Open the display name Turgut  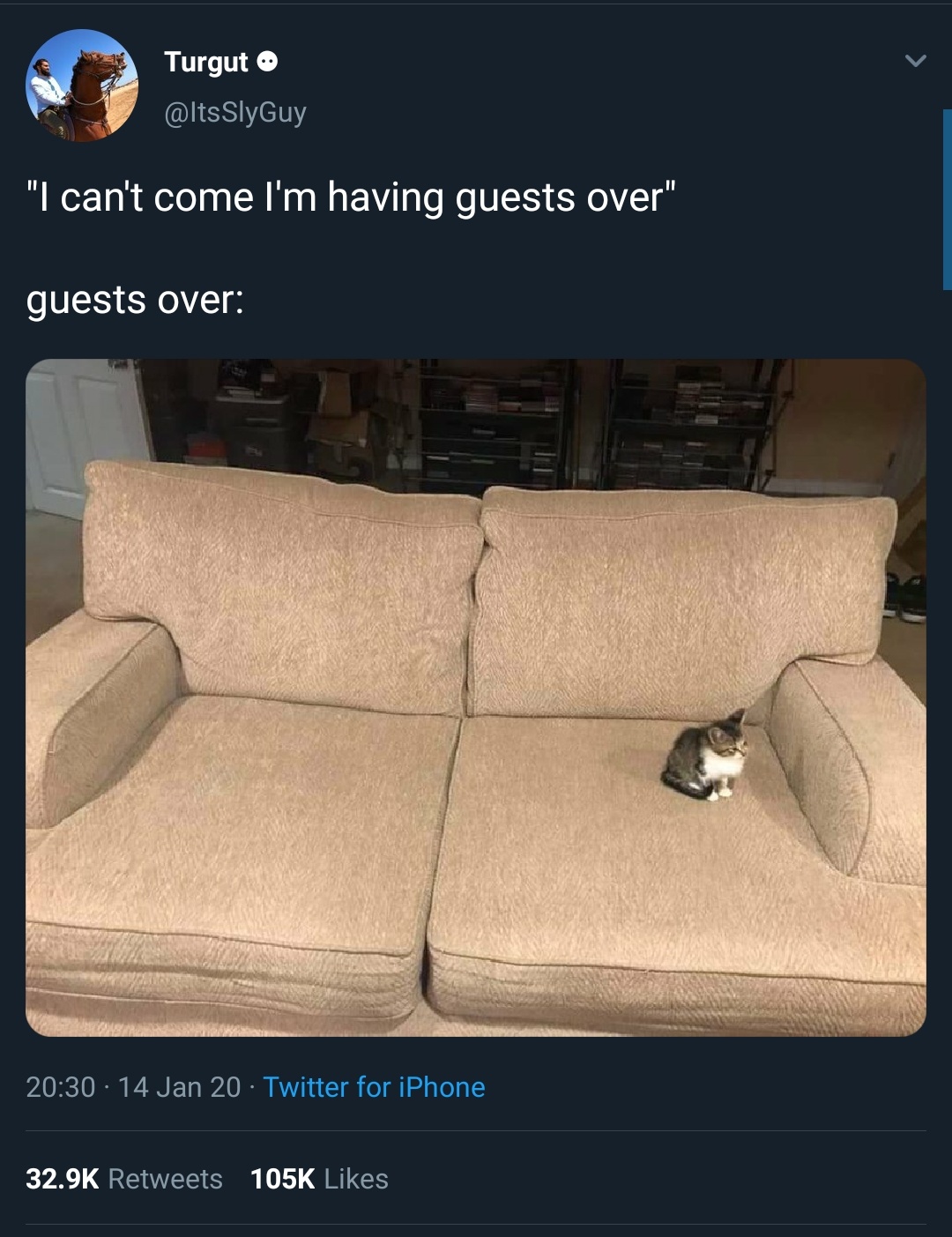coord(206,62)
